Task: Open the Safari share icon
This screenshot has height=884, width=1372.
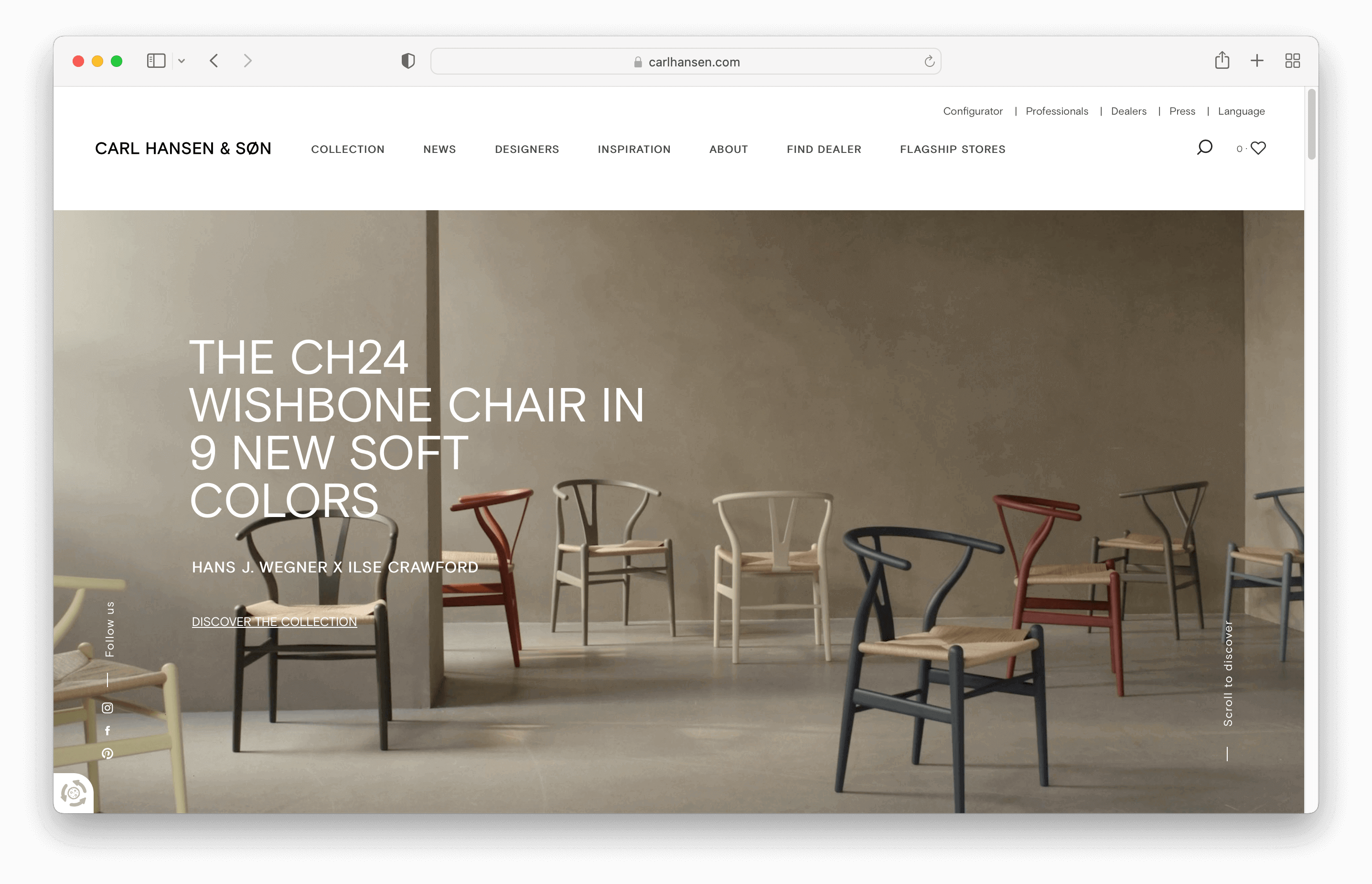Action: (x=1222, y=60)
